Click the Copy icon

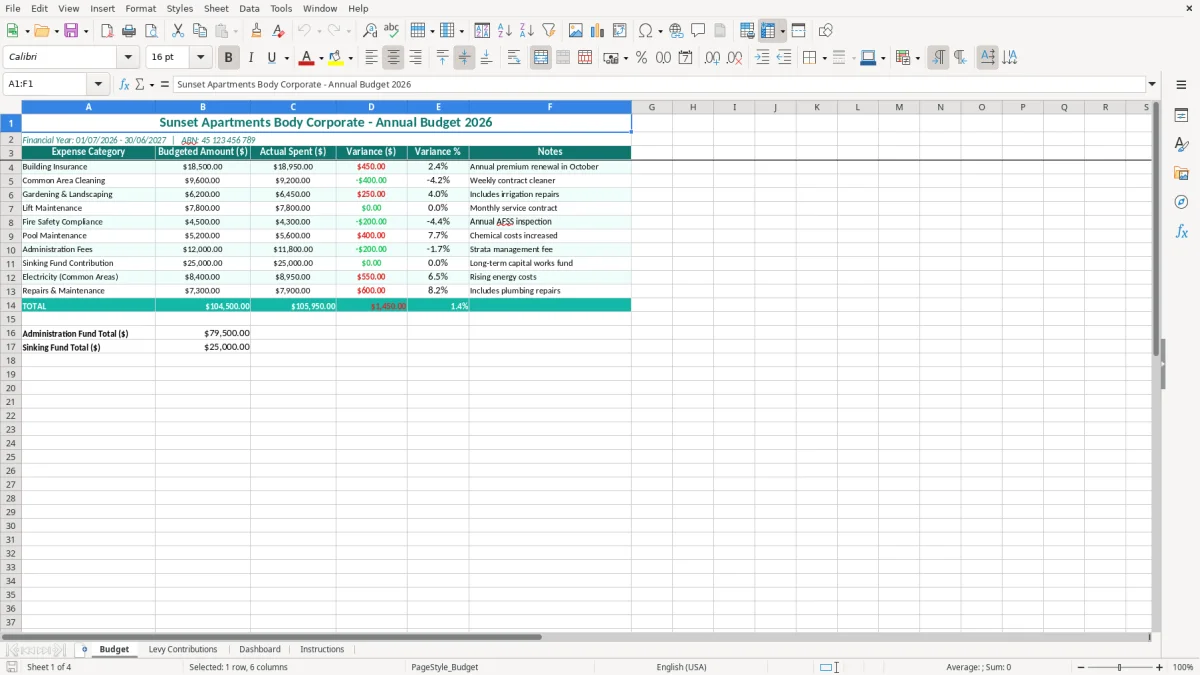point(200,31)
